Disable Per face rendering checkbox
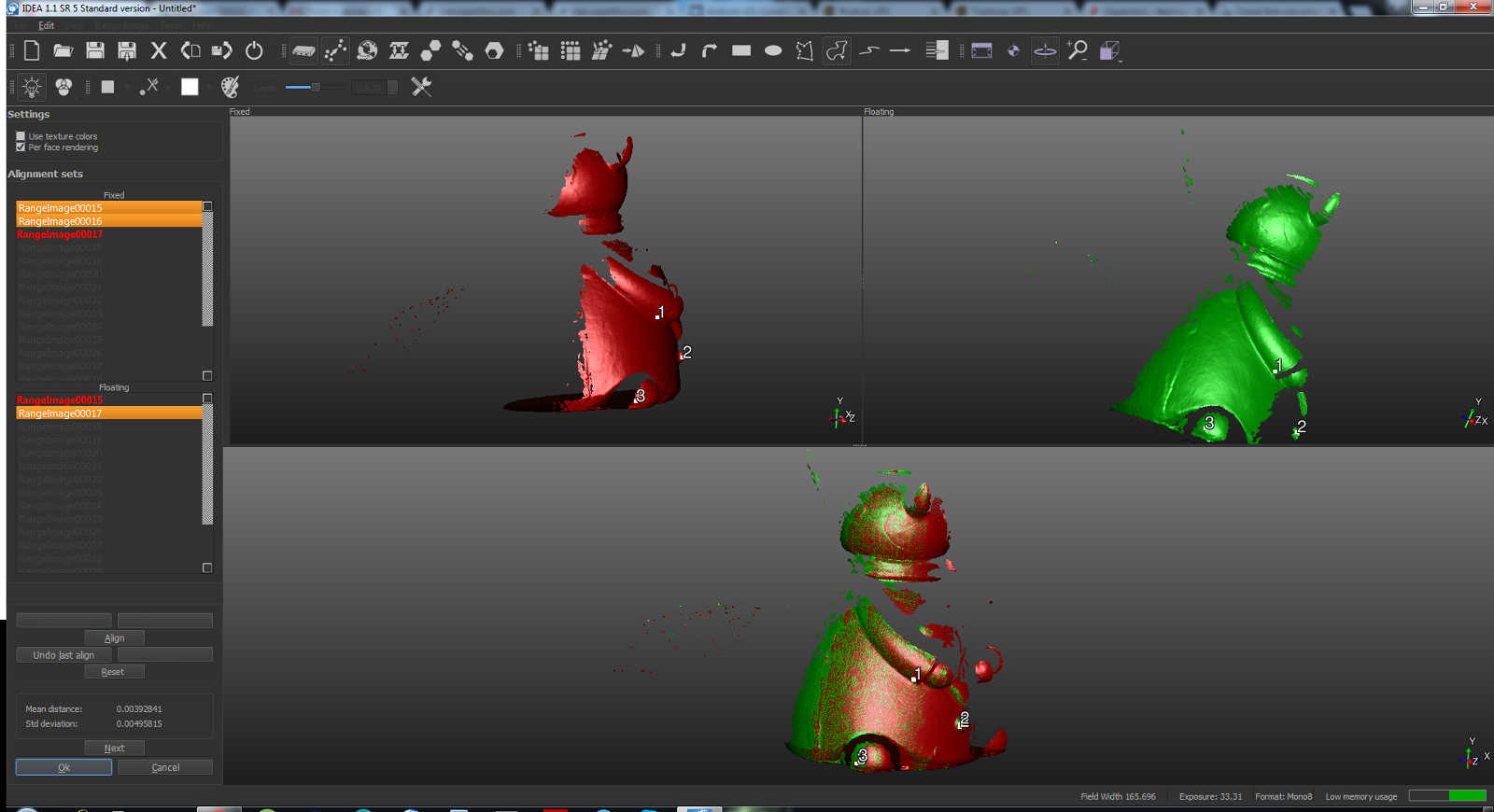The image size is (1494, 812). click(x=21, y=147)
